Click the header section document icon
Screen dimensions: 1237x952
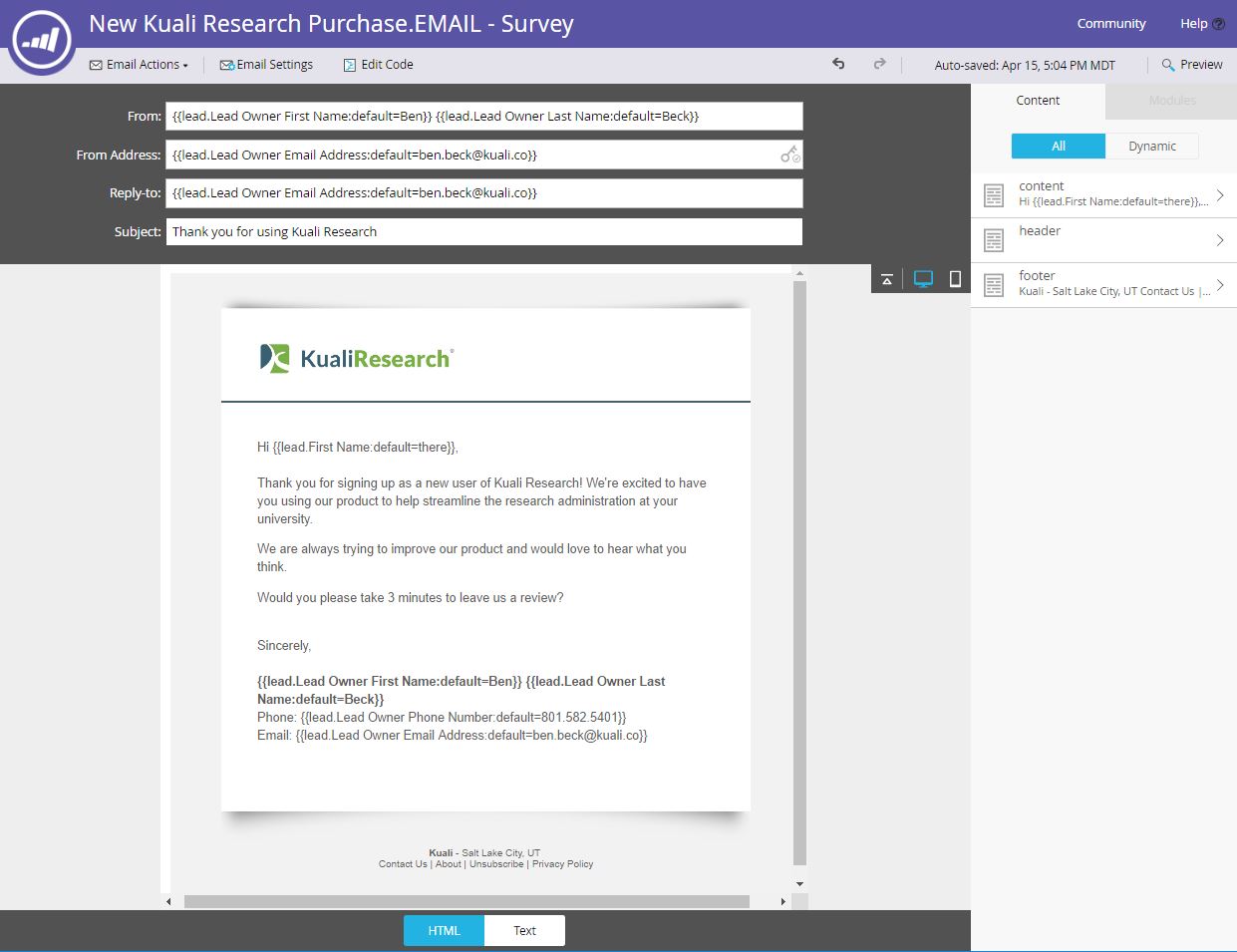pos(994,240)
